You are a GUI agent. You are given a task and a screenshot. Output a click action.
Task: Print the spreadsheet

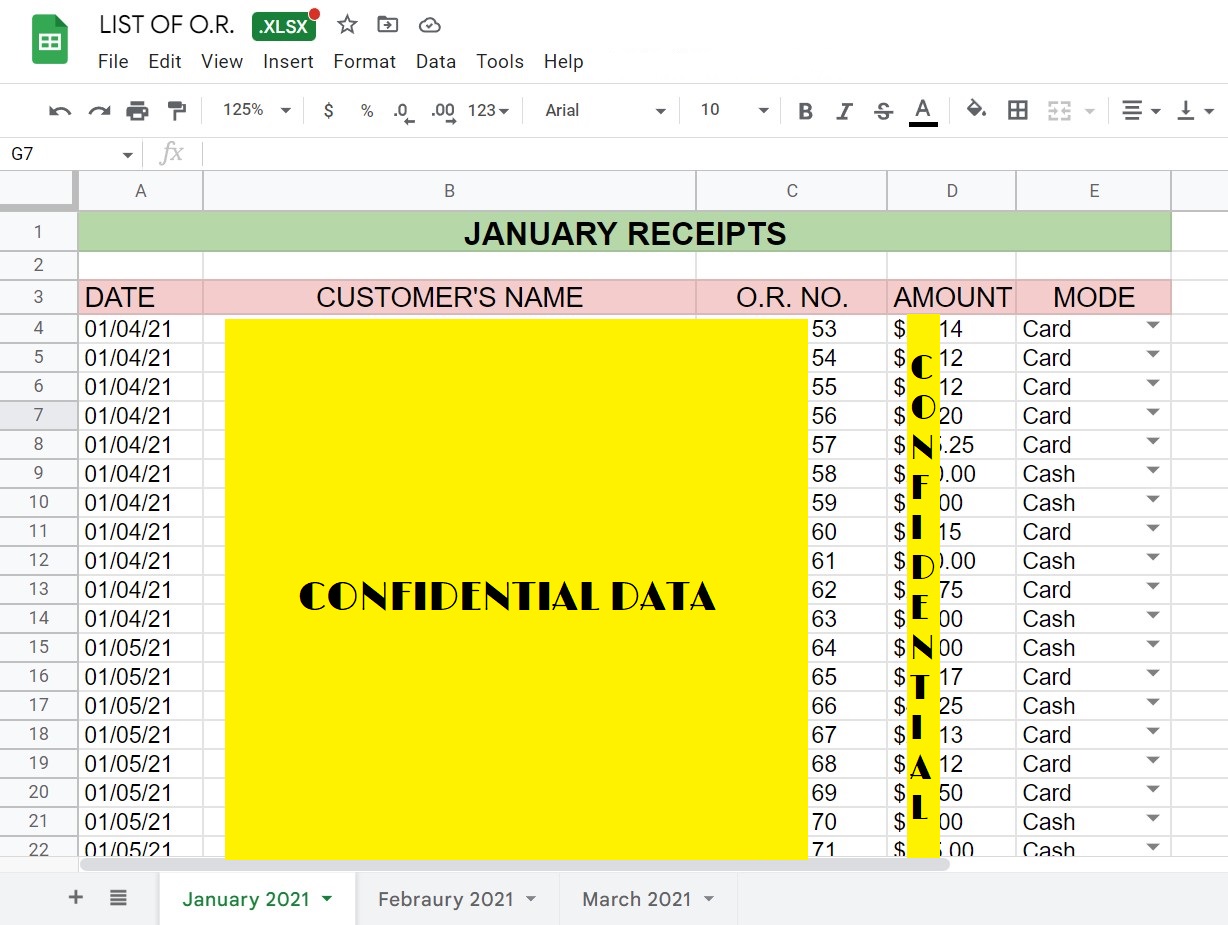click(138, 111)
